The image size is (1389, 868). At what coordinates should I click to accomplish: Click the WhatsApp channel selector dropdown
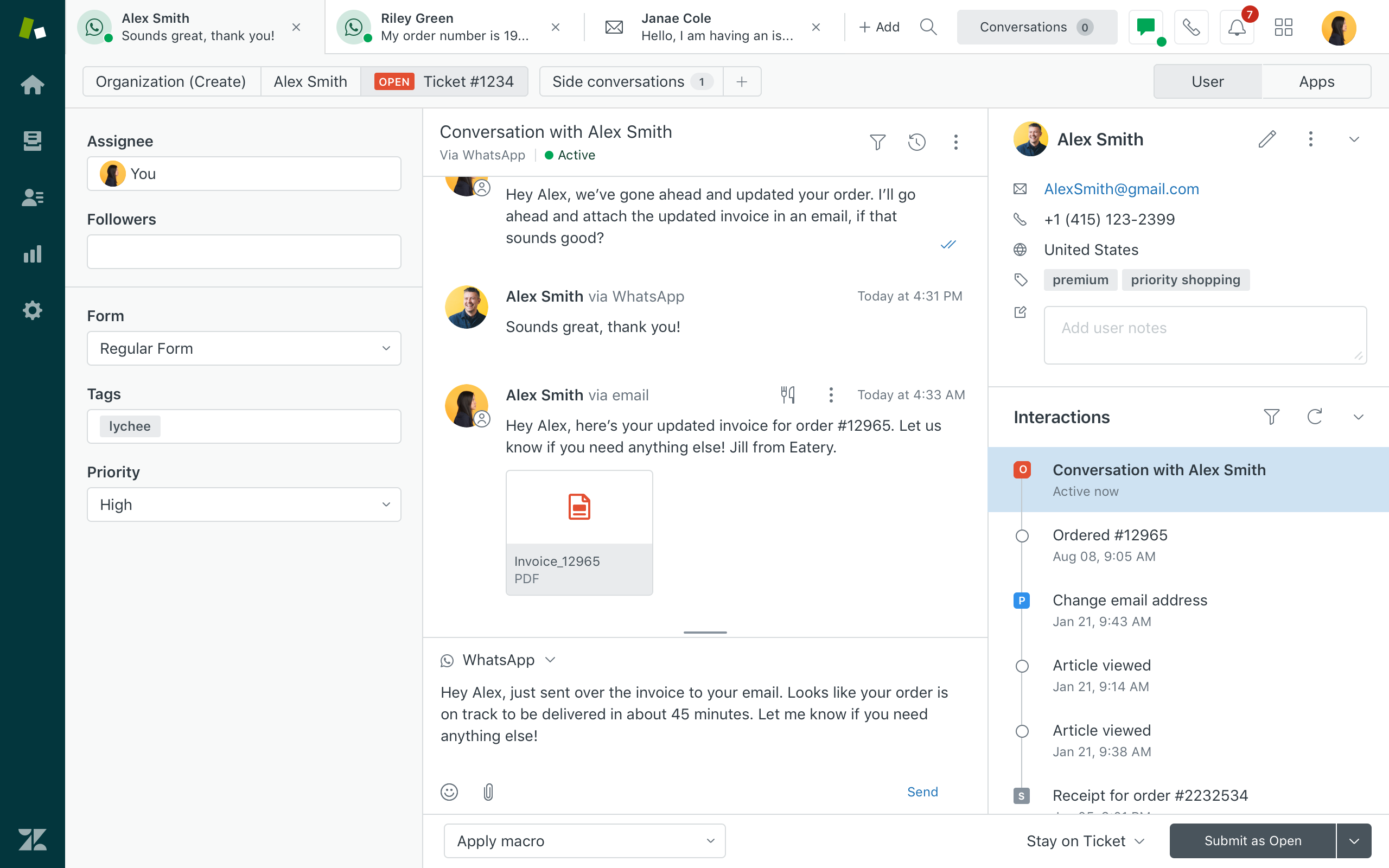[498, 660]
